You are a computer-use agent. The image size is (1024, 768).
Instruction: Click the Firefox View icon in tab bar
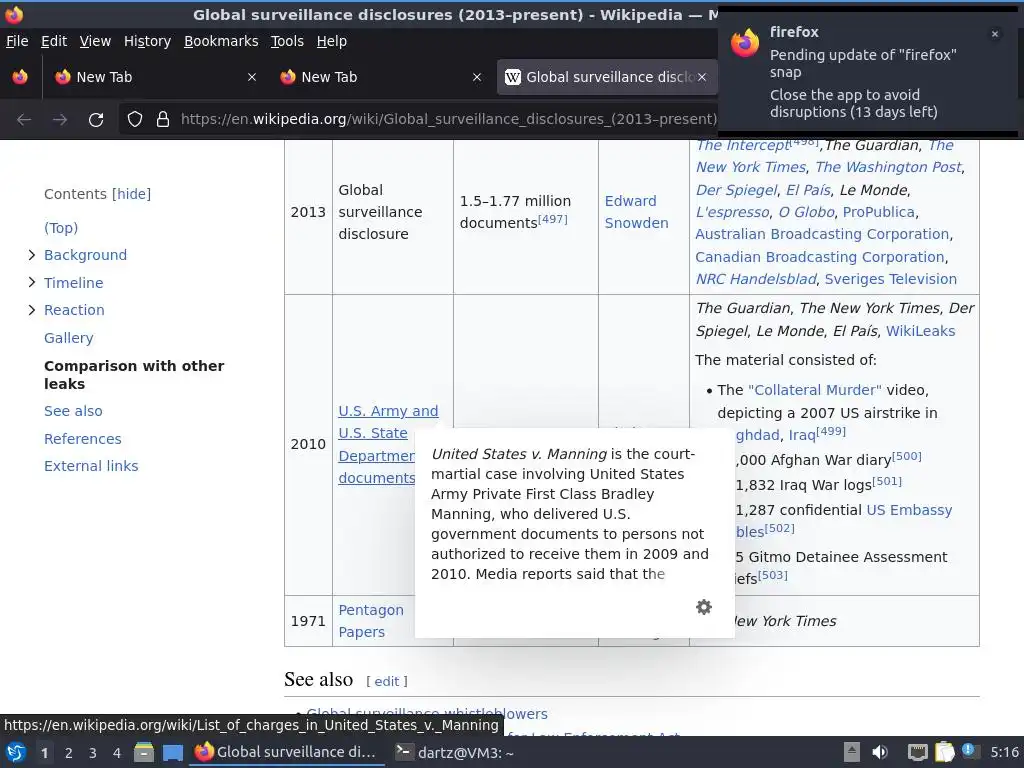(20, 77)
